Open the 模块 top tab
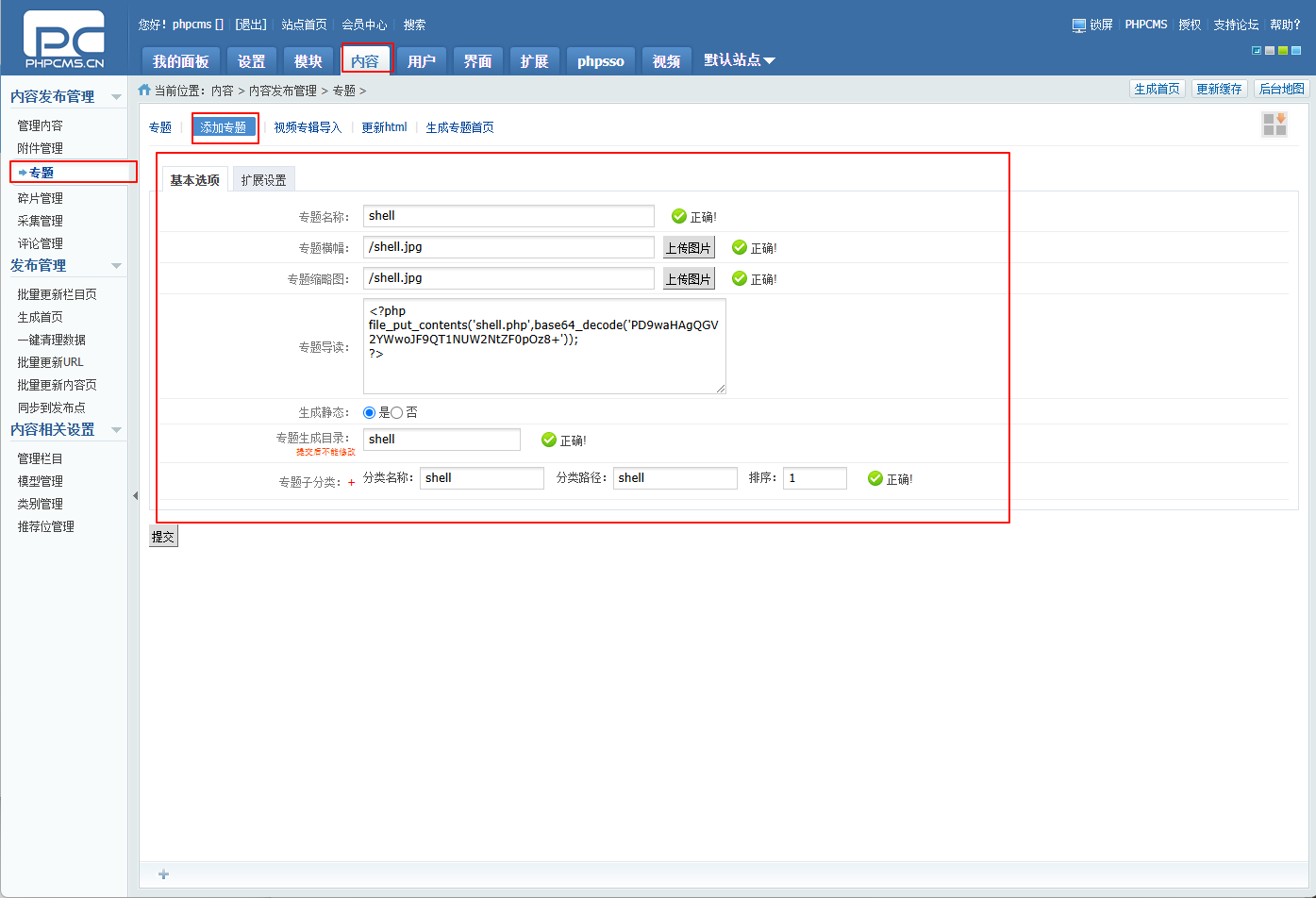 click(x=308, y=60)
